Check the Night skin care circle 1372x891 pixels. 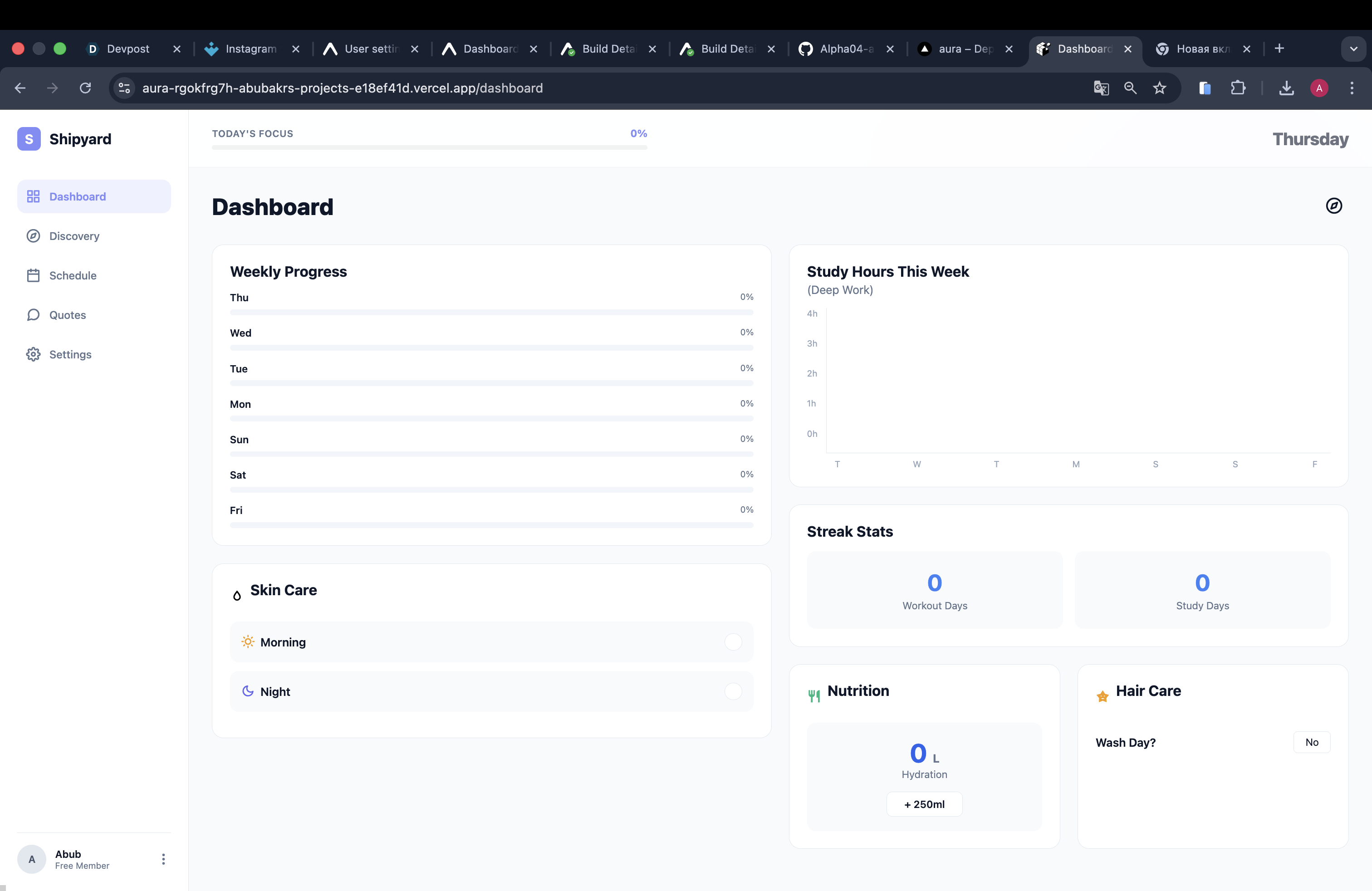tap(733, 691)
